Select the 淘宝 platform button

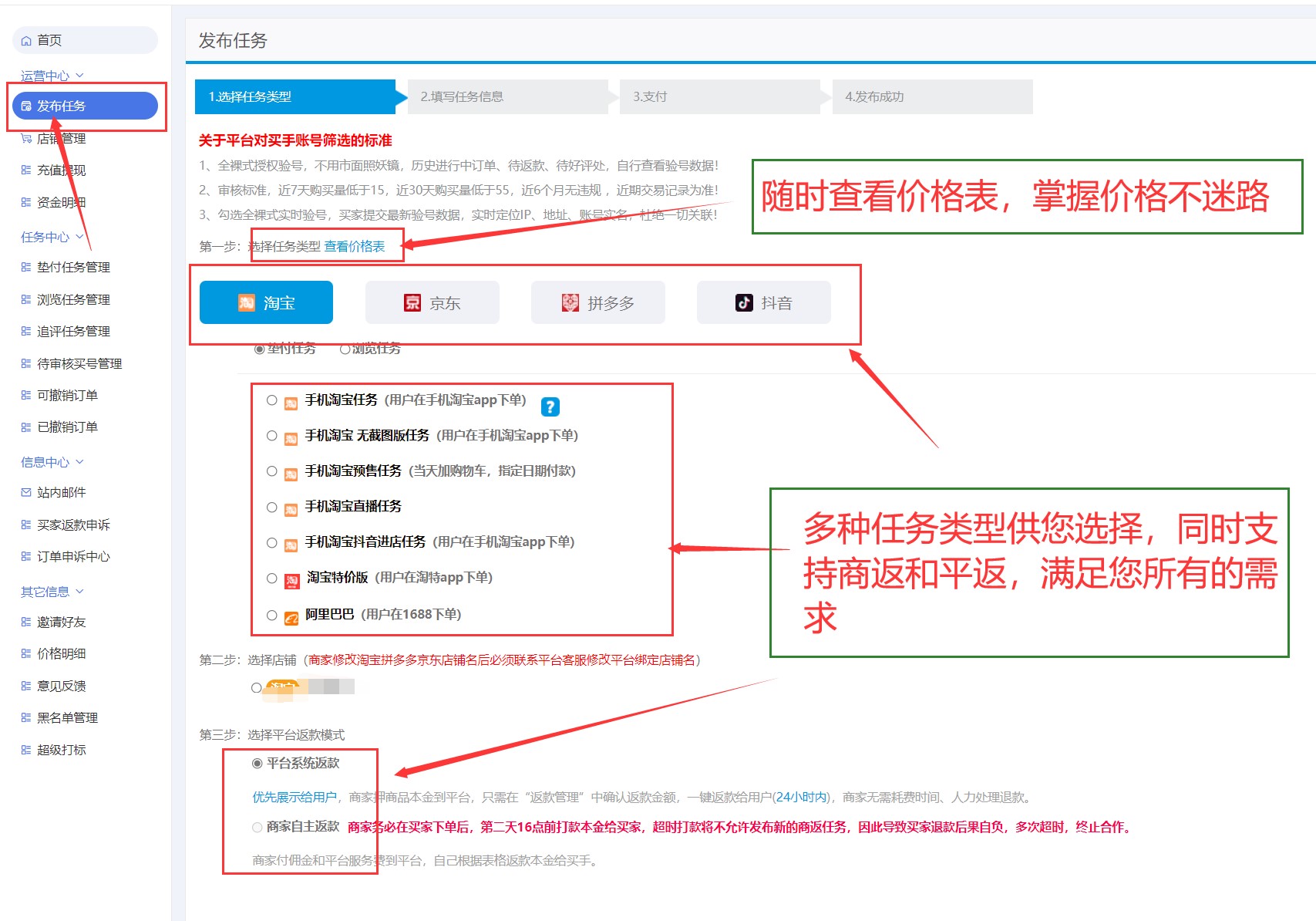[x=266, y=302]
